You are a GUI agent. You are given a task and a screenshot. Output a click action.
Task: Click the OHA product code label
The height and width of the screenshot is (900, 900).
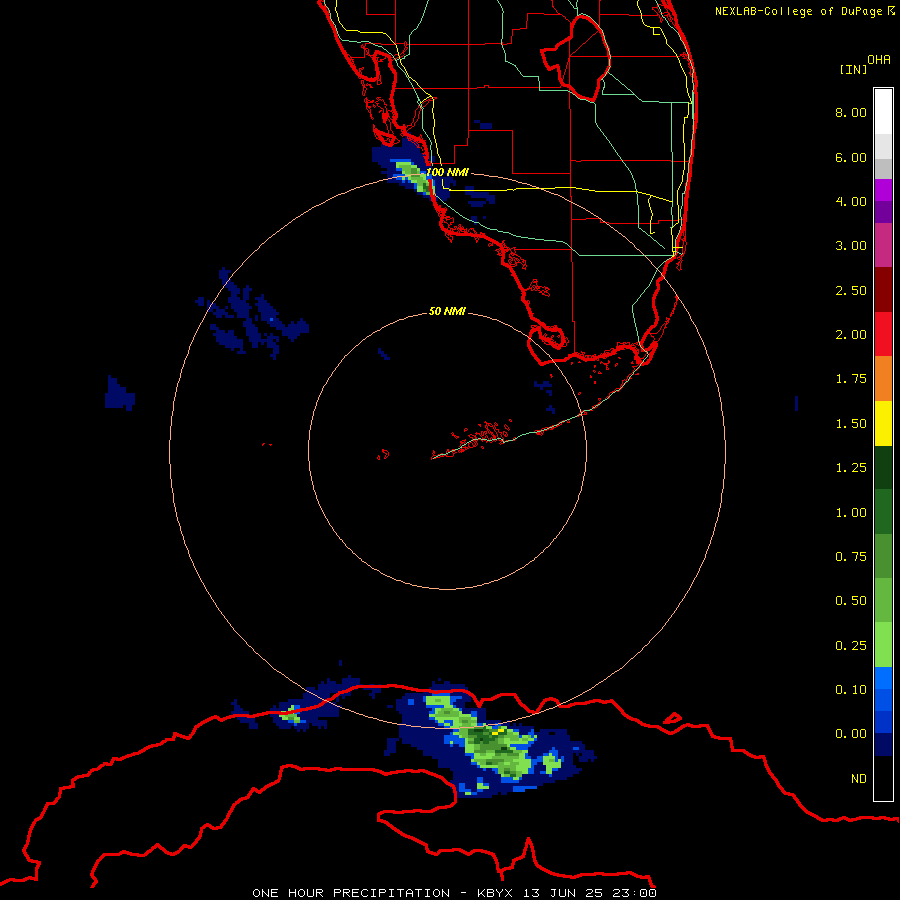879,60
